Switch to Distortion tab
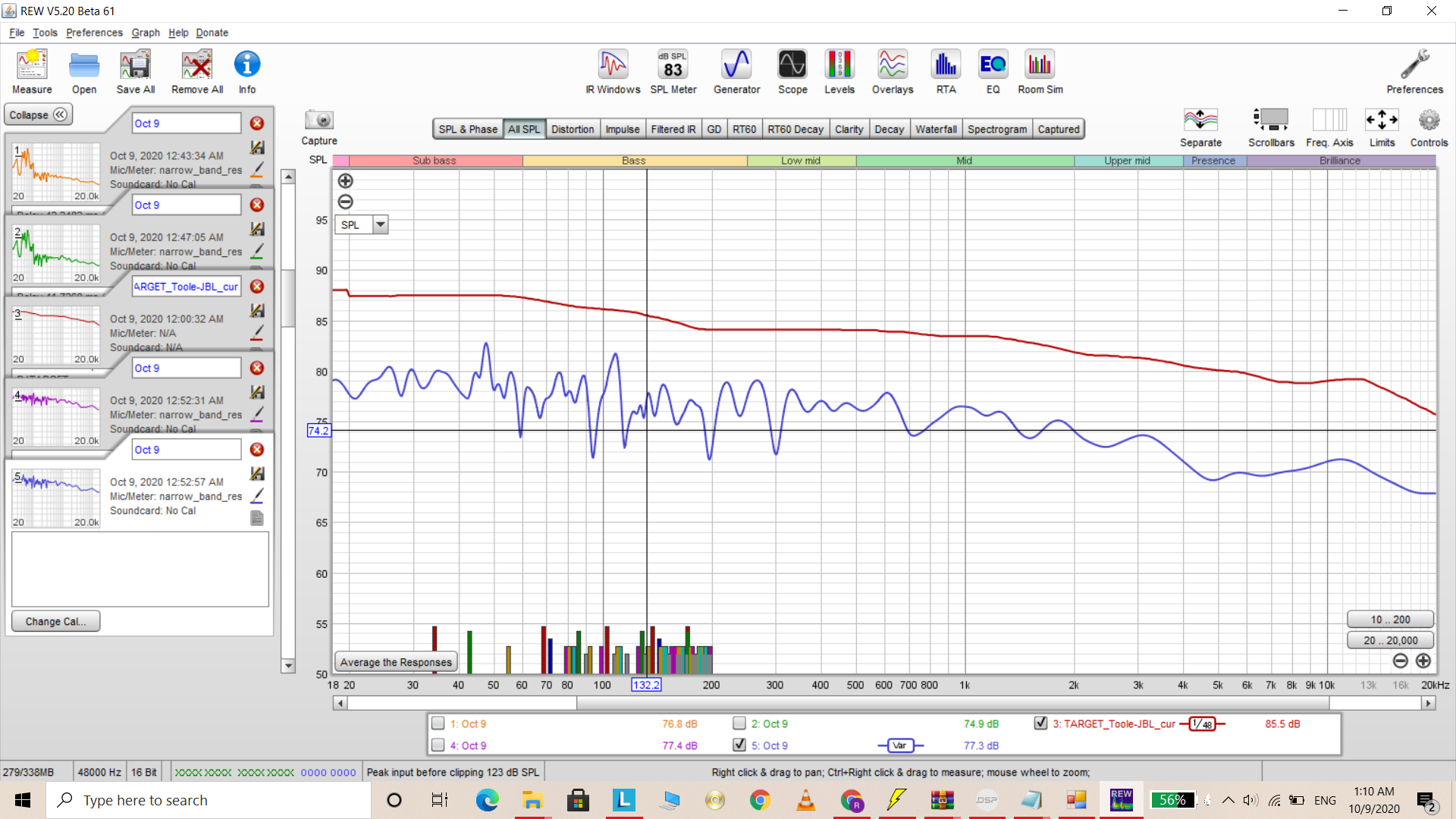1456x819 pixels. (x=573, y=130)
